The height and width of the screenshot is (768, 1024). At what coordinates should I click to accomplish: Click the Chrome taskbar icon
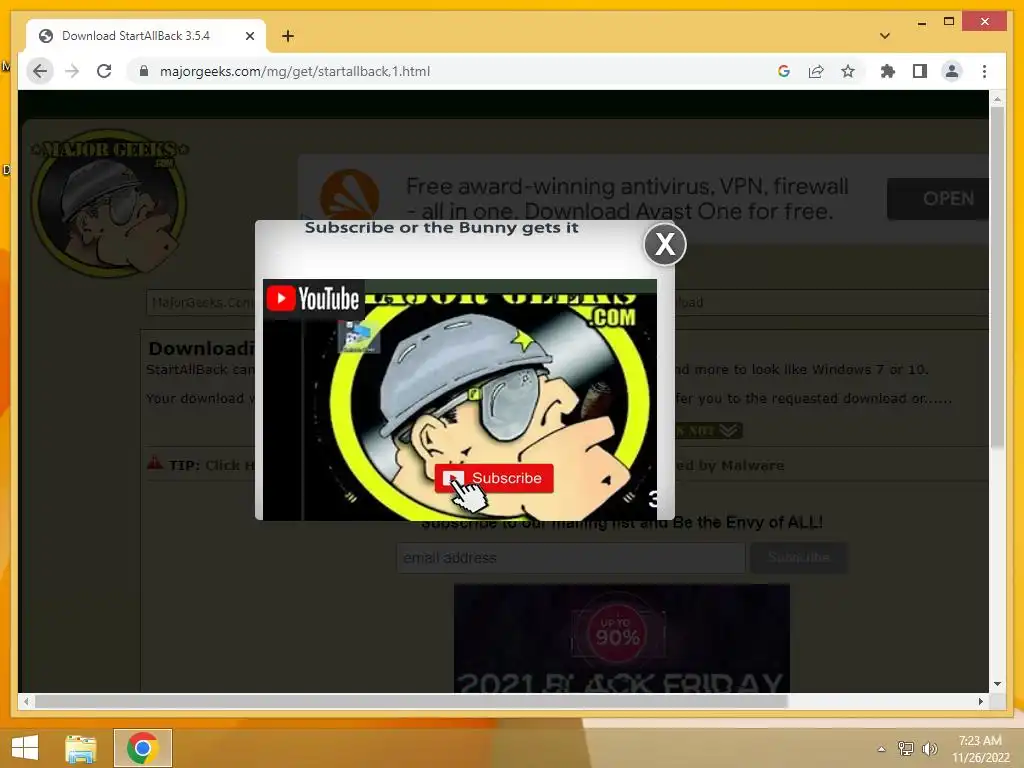click(x=143, y=748)
